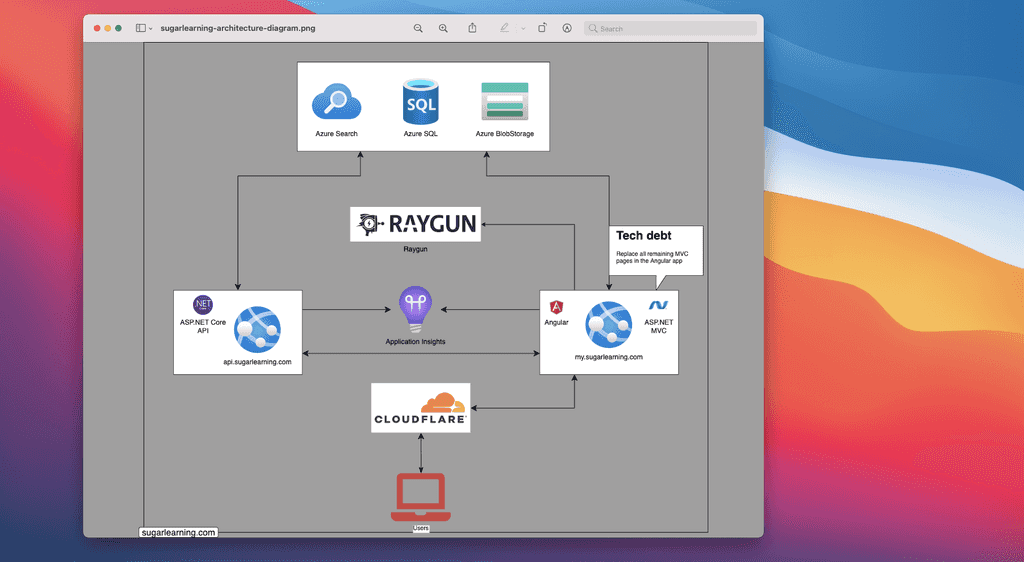Click the search magnifier icon
The width and height of the screenshot is (1024, 562).
tap(593, 29)
